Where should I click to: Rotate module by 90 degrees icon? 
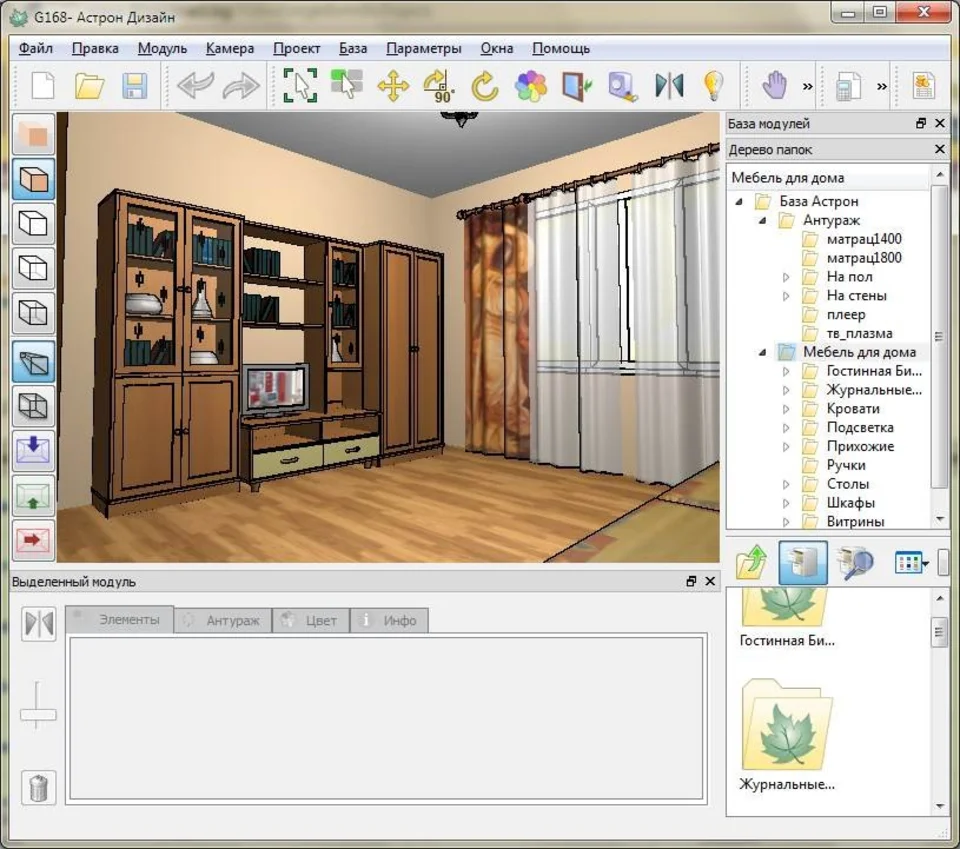tap(439, 86)
